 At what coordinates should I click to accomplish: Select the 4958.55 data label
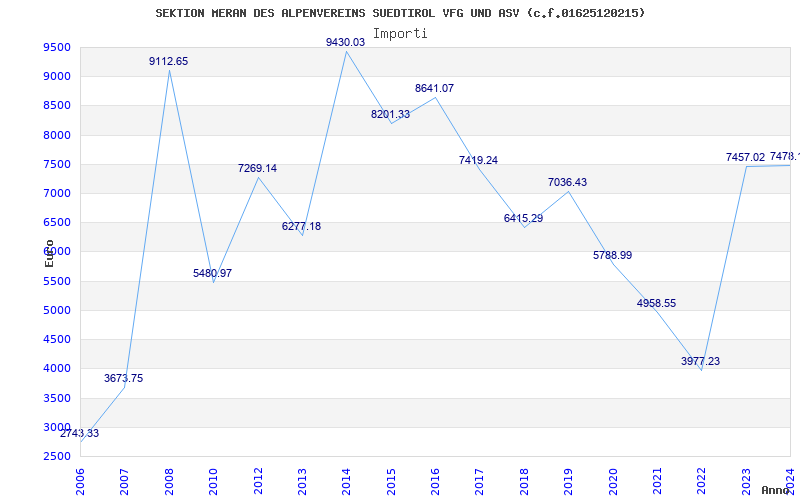656,304
